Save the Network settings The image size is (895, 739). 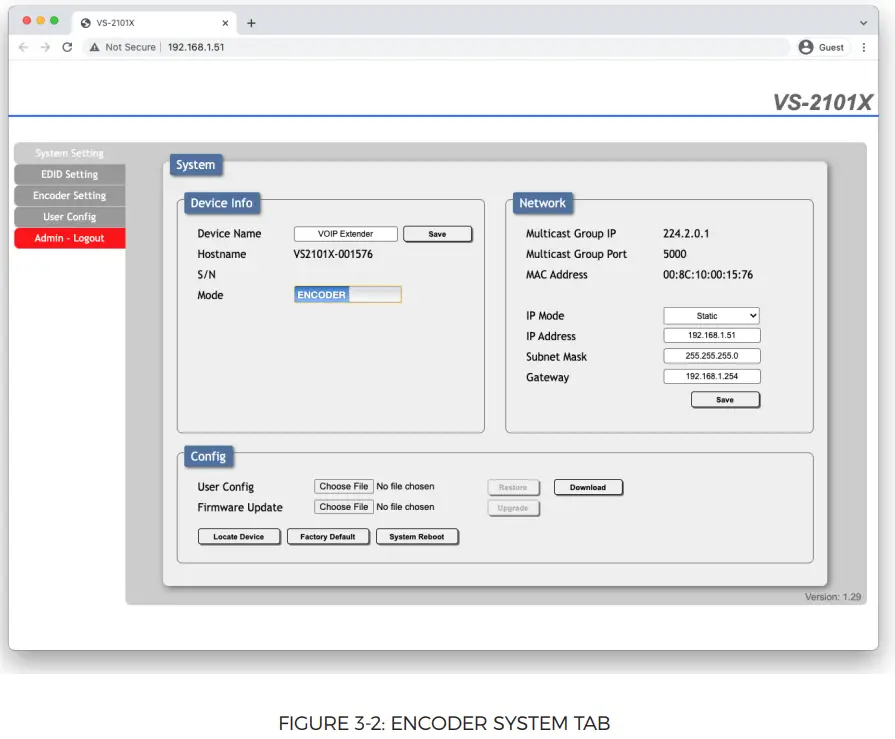coord(725,399)
